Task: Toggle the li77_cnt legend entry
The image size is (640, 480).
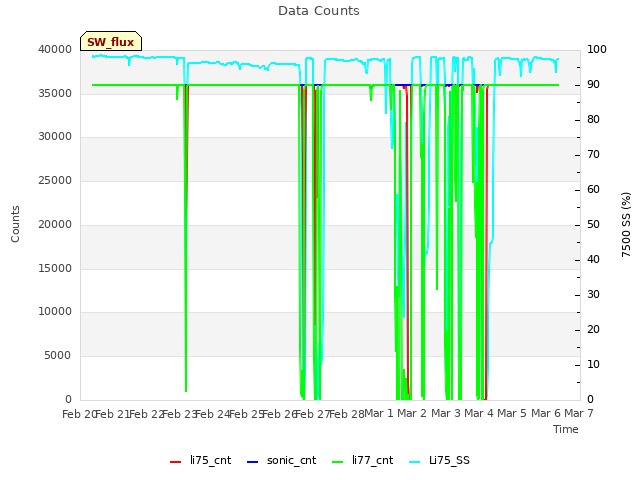Action: (363, 460)
